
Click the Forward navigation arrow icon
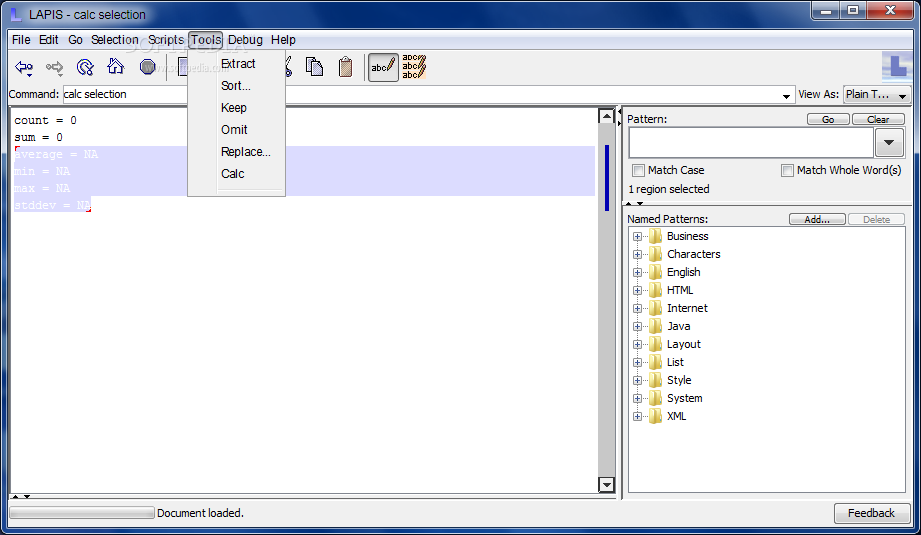55,68
